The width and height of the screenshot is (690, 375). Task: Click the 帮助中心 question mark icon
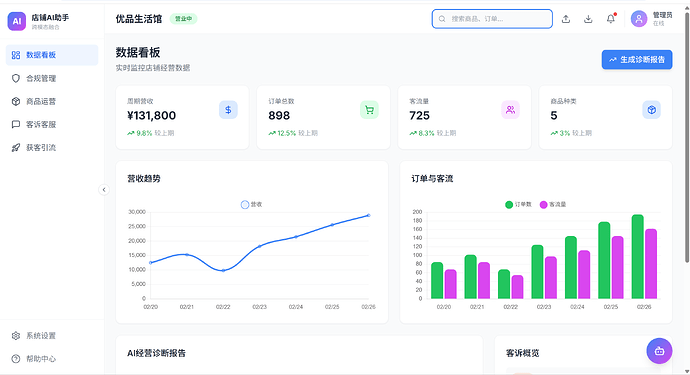coord(16,359)
